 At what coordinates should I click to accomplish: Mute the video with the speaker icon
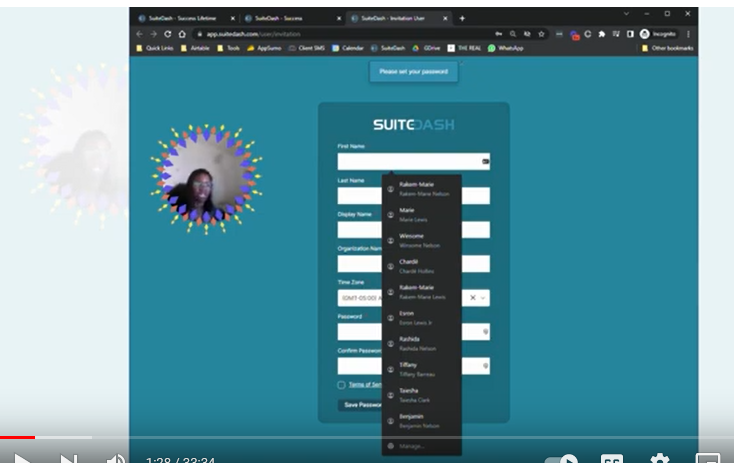point(115,458)
